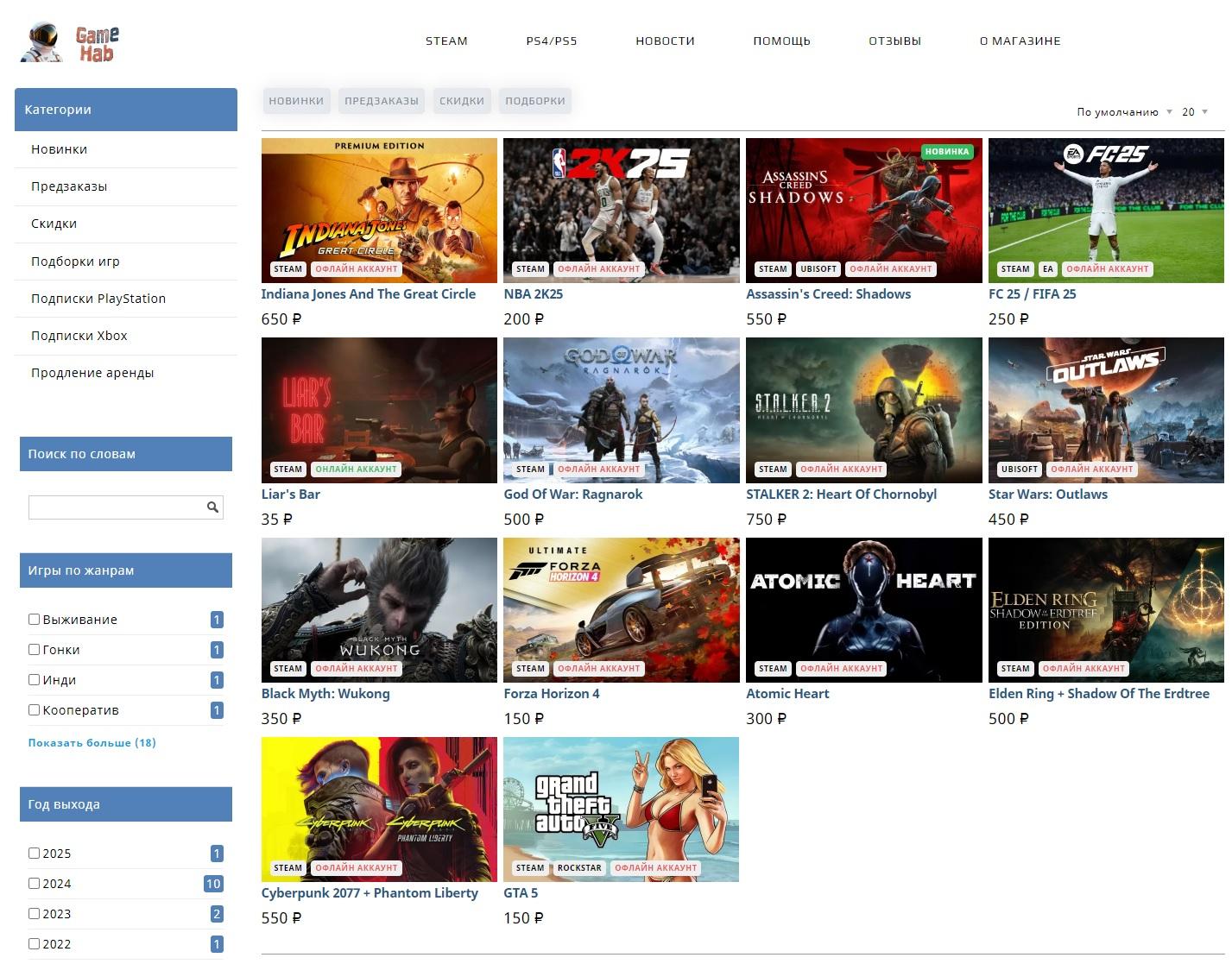Go to Подписки PlayStation category
Screen dimensions: 1232x964
[126, 299]
